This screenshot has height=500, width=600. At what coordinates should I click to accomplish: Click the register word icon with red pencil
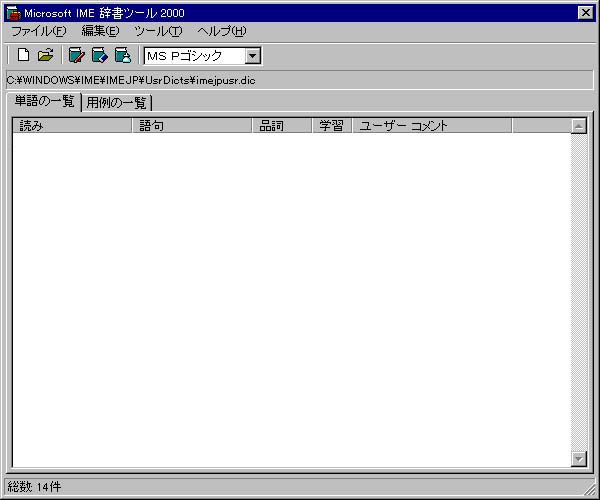[77, 55]
